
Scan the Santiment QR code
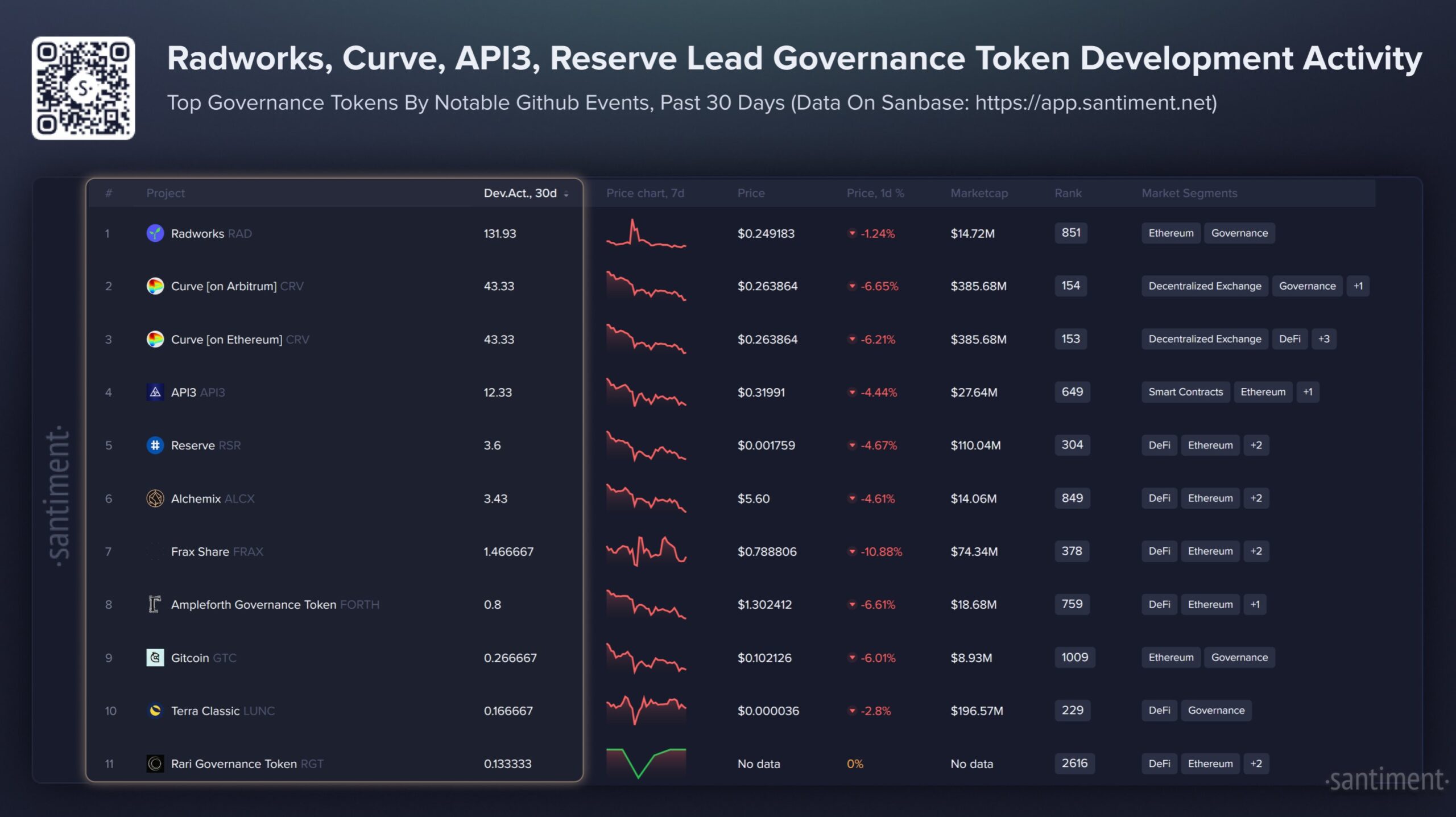click(x=84, y=88)
